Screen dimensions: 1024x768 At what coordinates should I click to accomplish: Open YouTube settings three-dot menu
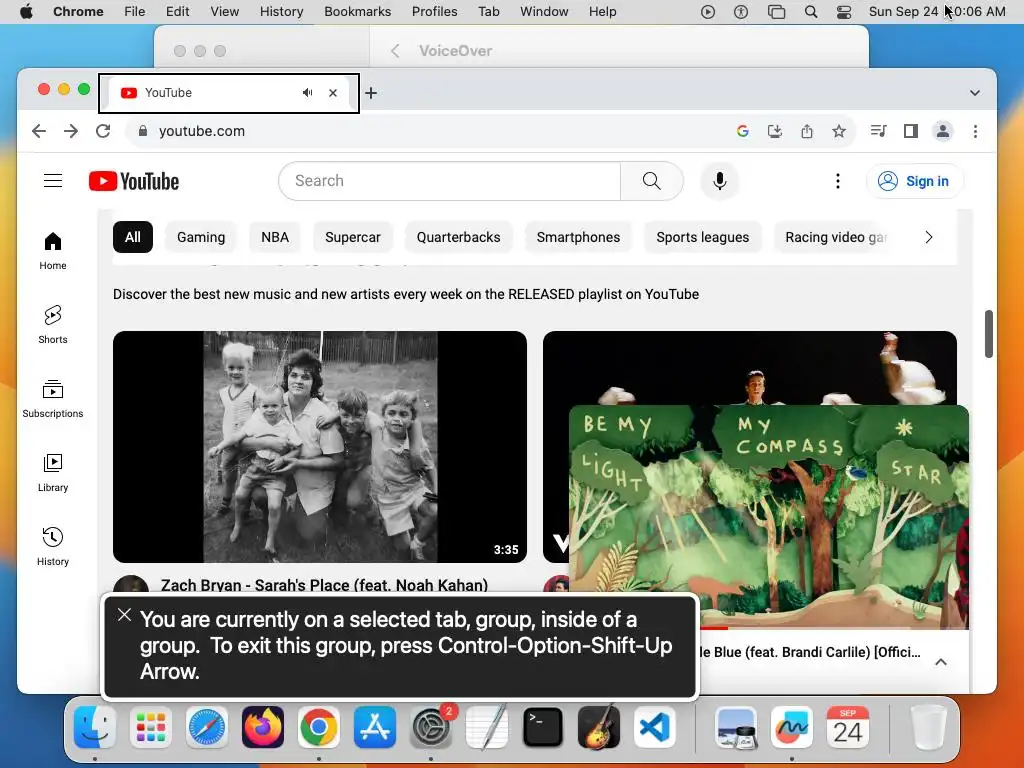click(838, 181)
